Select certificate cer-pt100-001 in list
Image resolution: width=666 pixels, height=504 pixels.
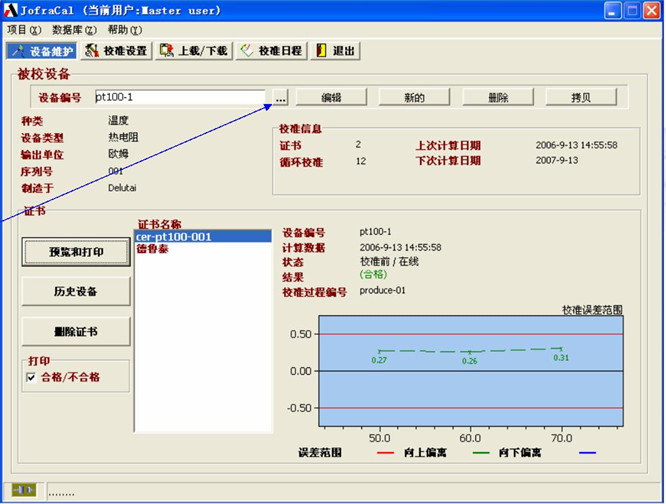(174, 237)
